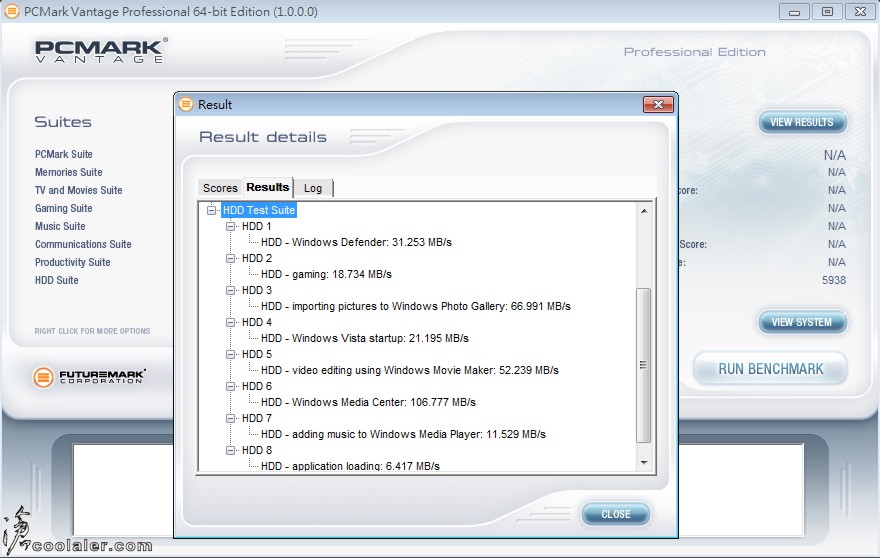This screenshot has width=880, height=558.
Task: Click the RIGHT CLICK FOR MORE OPTIONS hint
Action: [93, 331]
